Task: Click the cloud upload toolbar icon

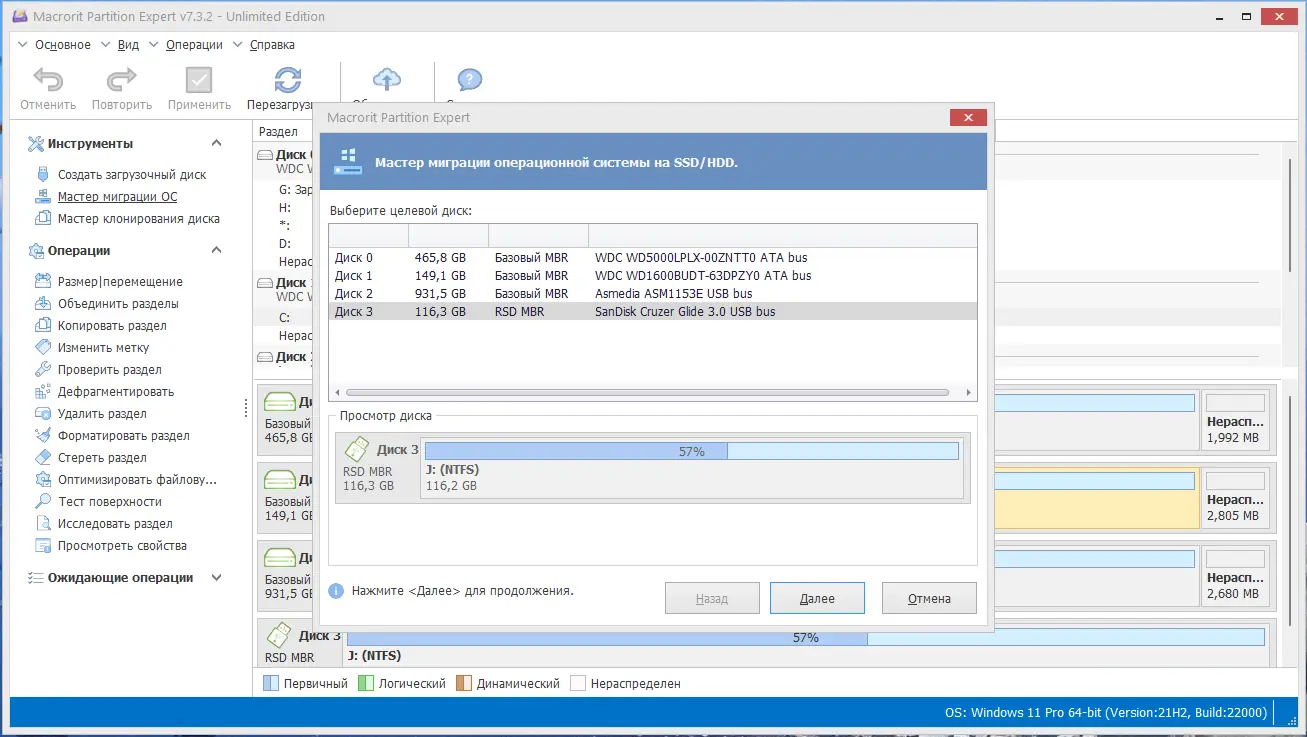Action: pyautogui.click(x=386, y=80)
